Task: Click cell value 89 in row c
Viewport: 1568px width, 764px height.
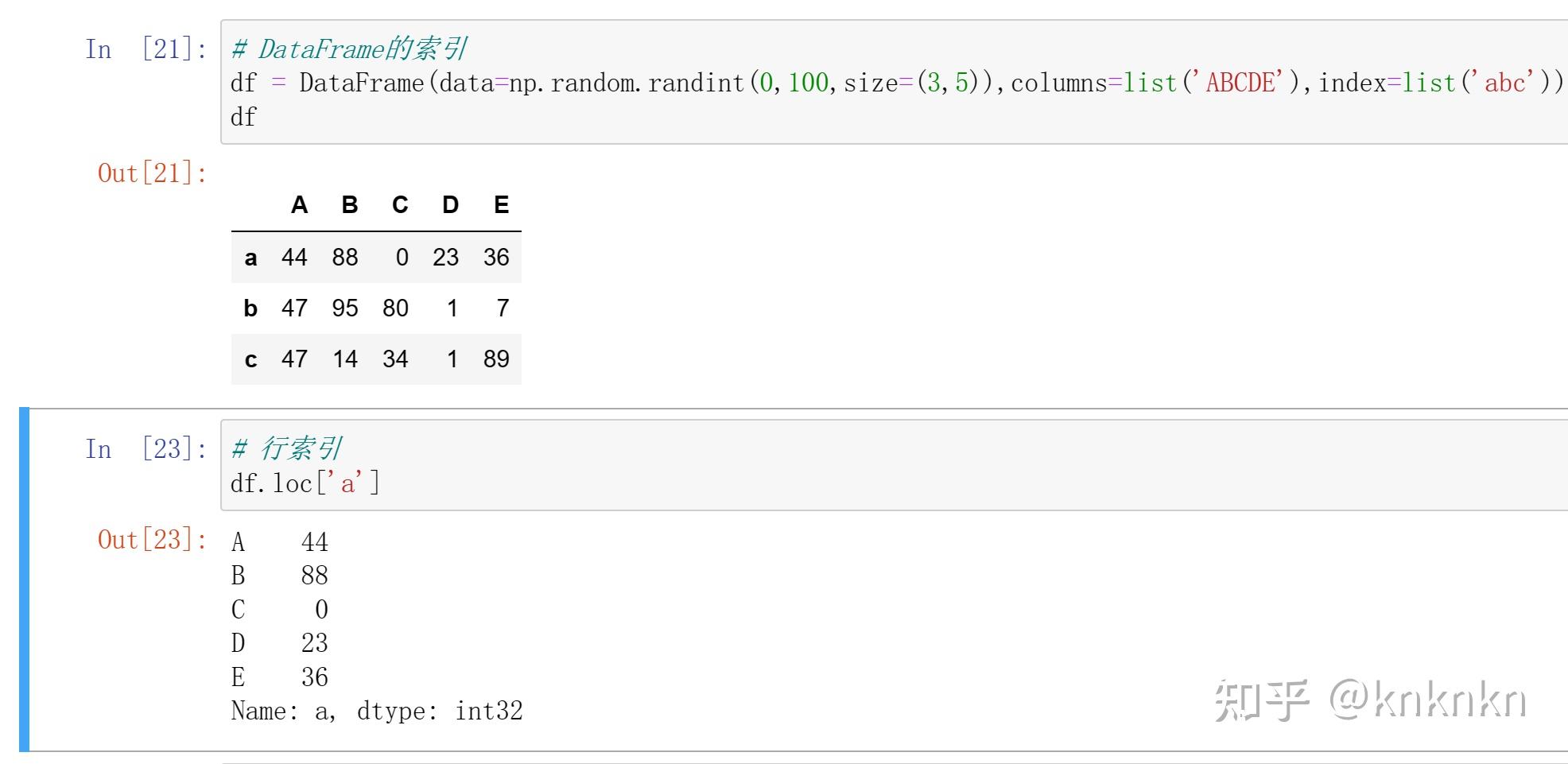Action: tap(496, 359)
